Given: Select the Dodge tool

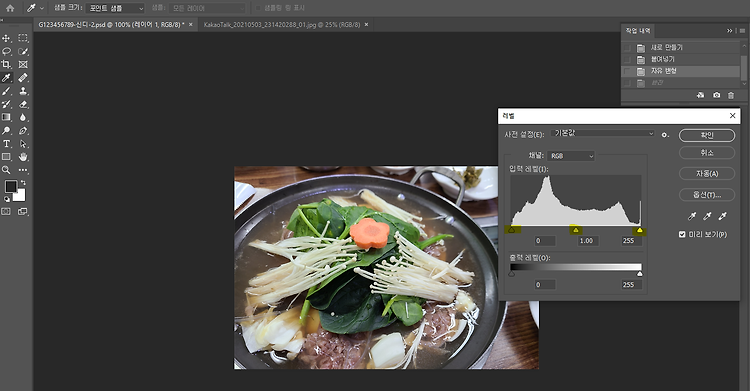Looking at the screenshot, I should tap(6, 130).
